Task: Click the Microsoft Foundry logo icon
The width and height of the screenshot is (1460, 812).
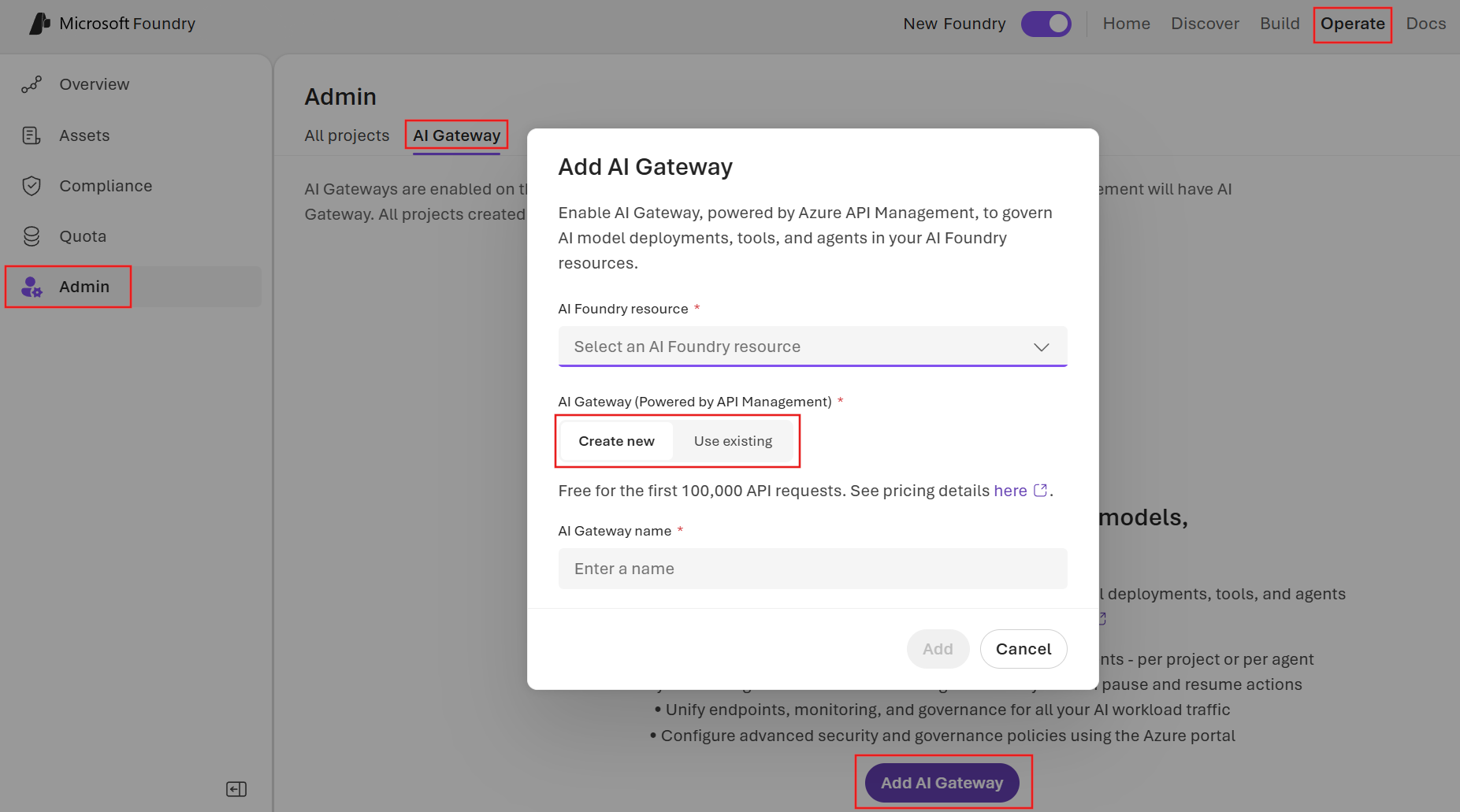Action: (x=40, y=24)
